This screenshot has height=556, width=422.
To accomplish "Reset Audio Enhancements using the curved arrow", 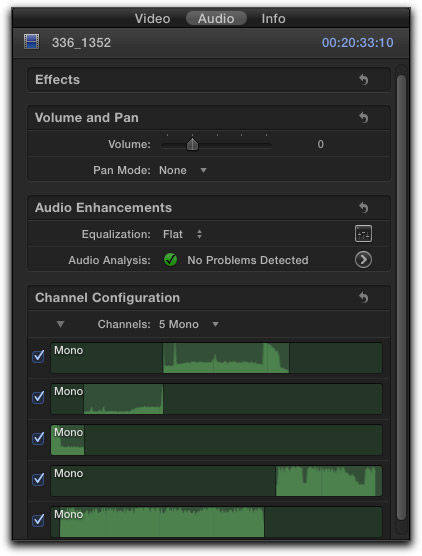I will pyautogui.click(x=363, y=207).
